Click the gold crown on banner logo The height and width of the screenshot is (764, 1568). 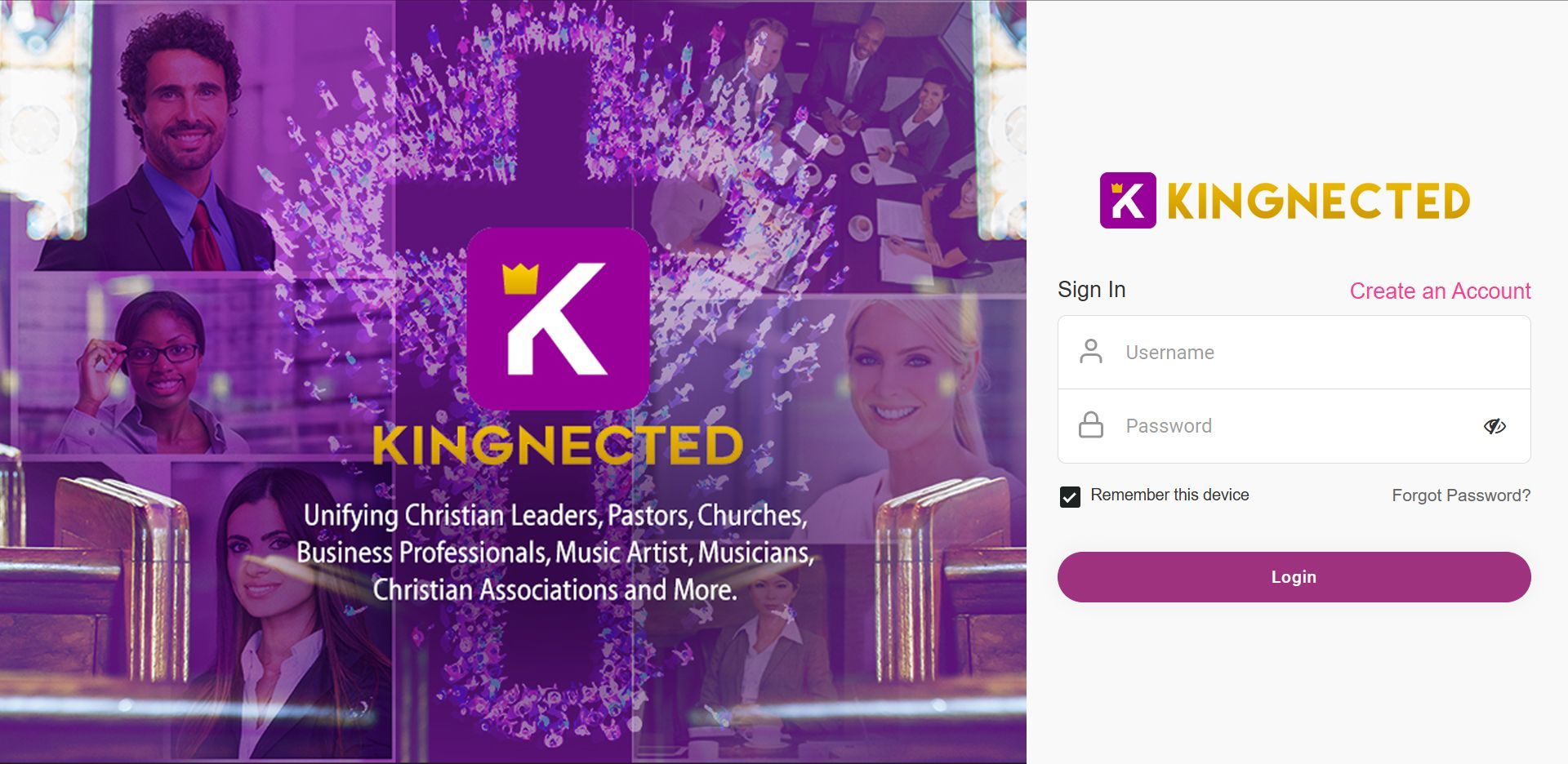coord(520,278)
